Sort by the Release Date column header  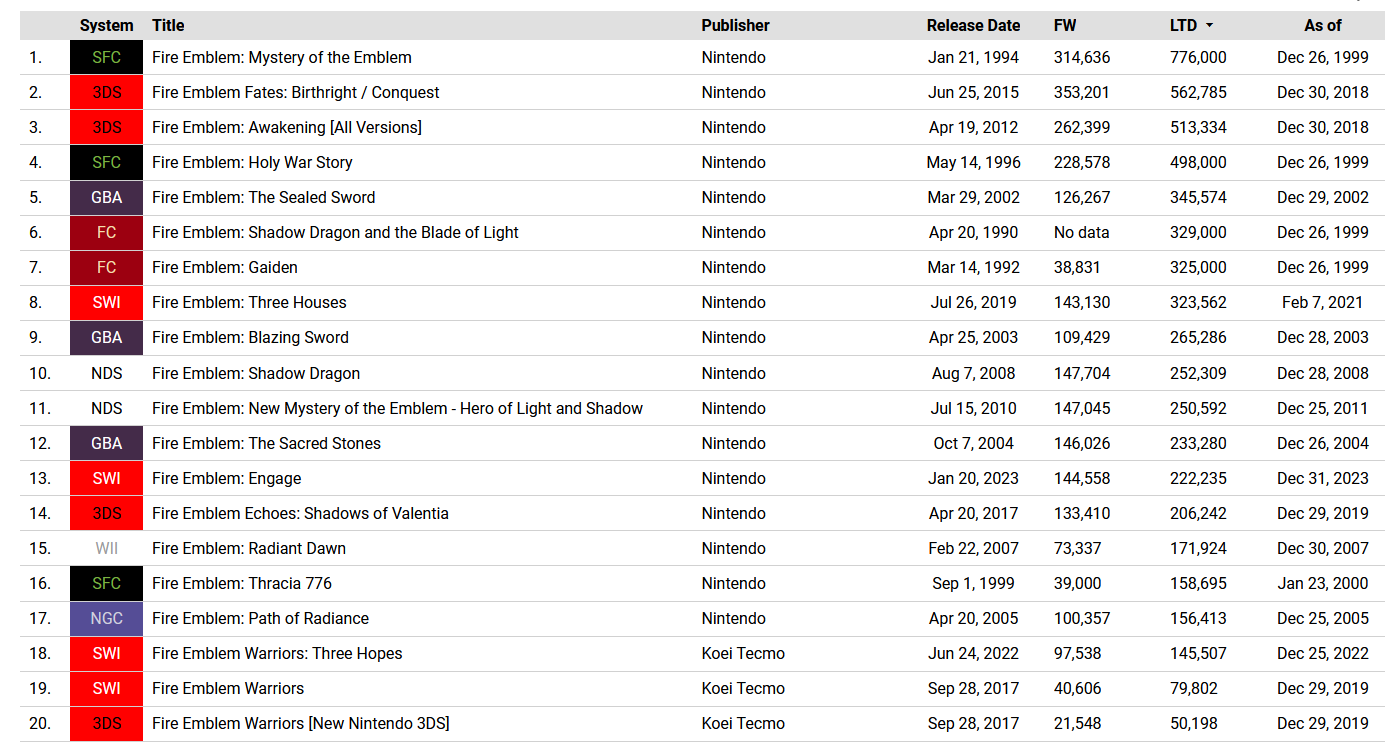(973, 26)
